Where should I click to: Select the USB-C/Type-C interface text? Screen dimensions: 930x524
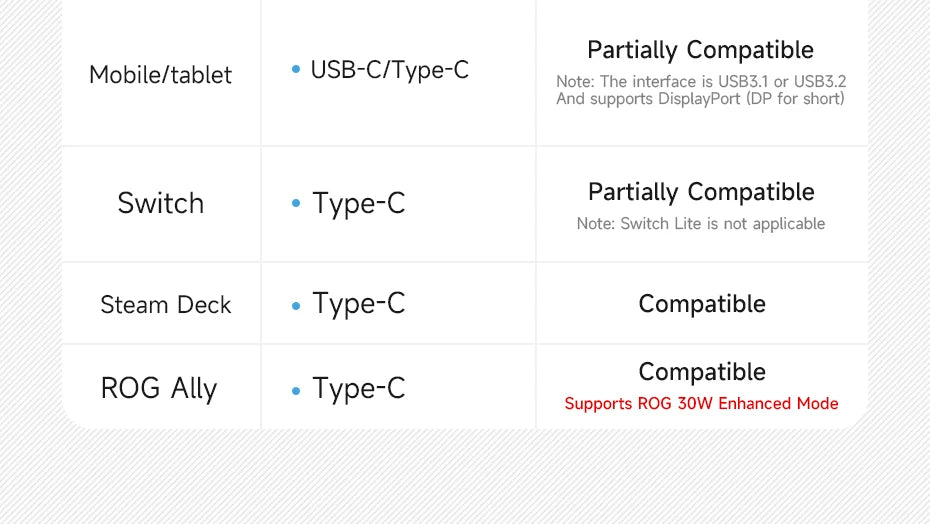[x=390, y=69]
